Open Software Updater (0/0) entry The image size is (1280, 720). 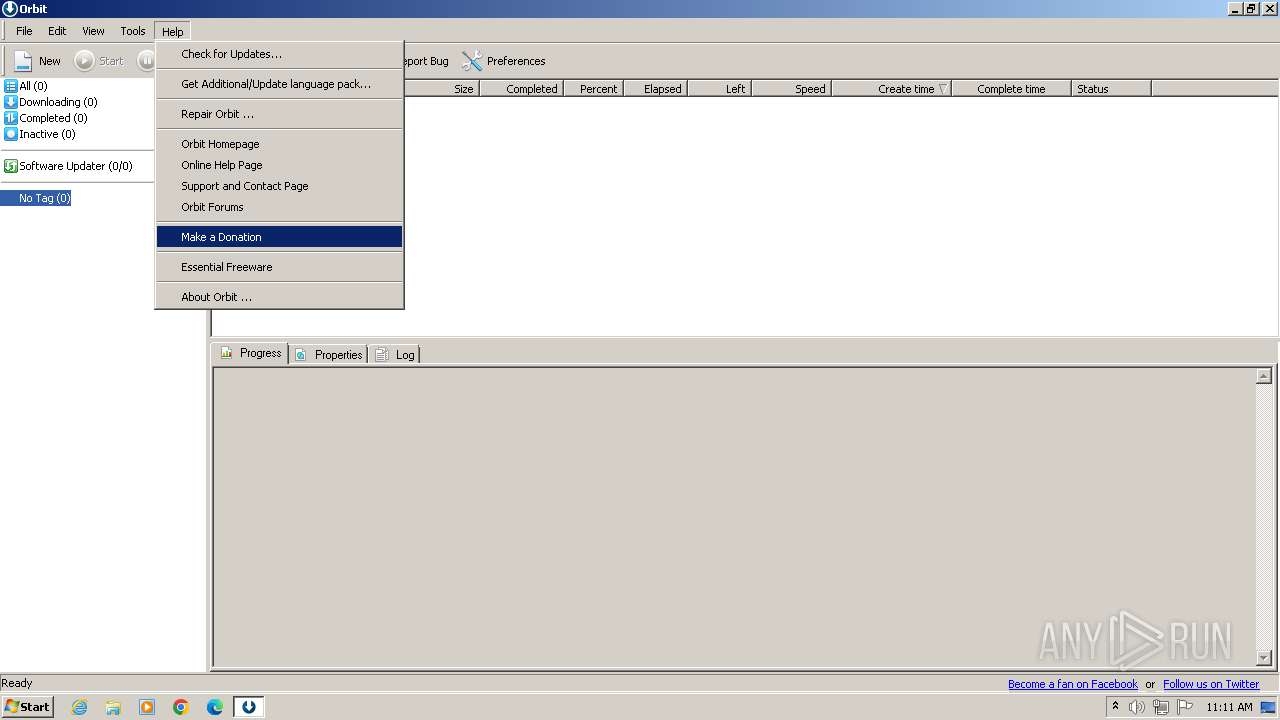(68, 166)
